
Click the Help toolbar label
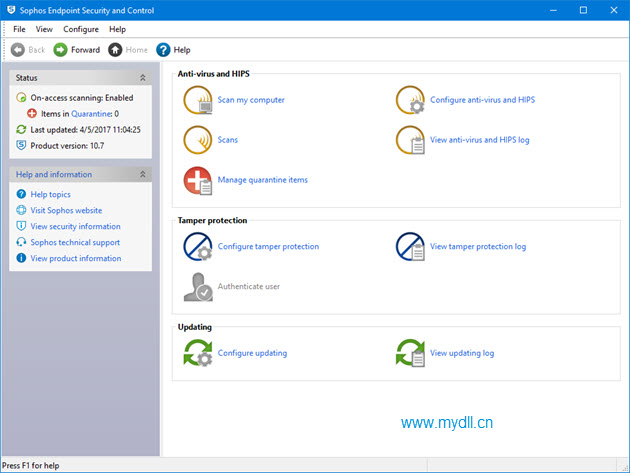click(182, 50)
